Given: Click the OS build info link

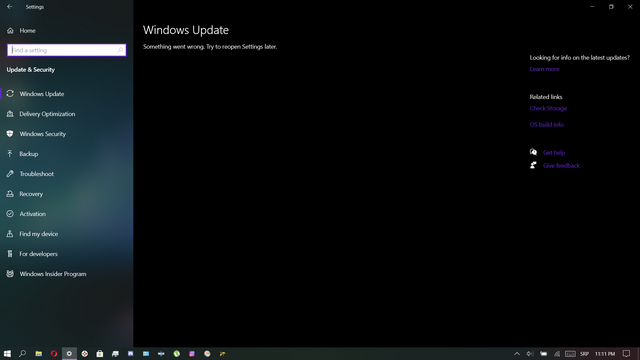Looking at the screenshot, I should (x=547, y=124).
